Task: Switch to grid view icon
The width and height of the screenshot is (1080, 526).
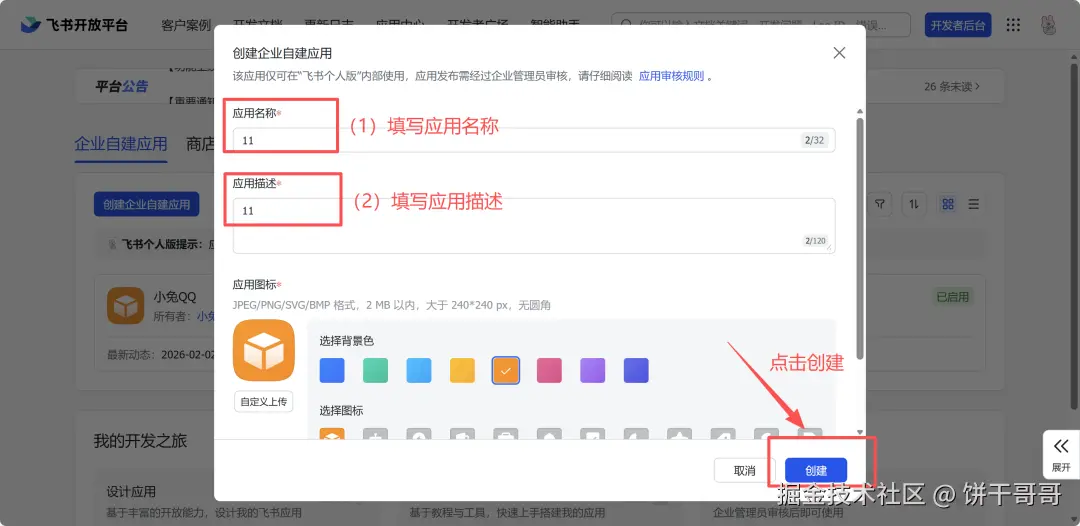Action: [x=948, y=204]
